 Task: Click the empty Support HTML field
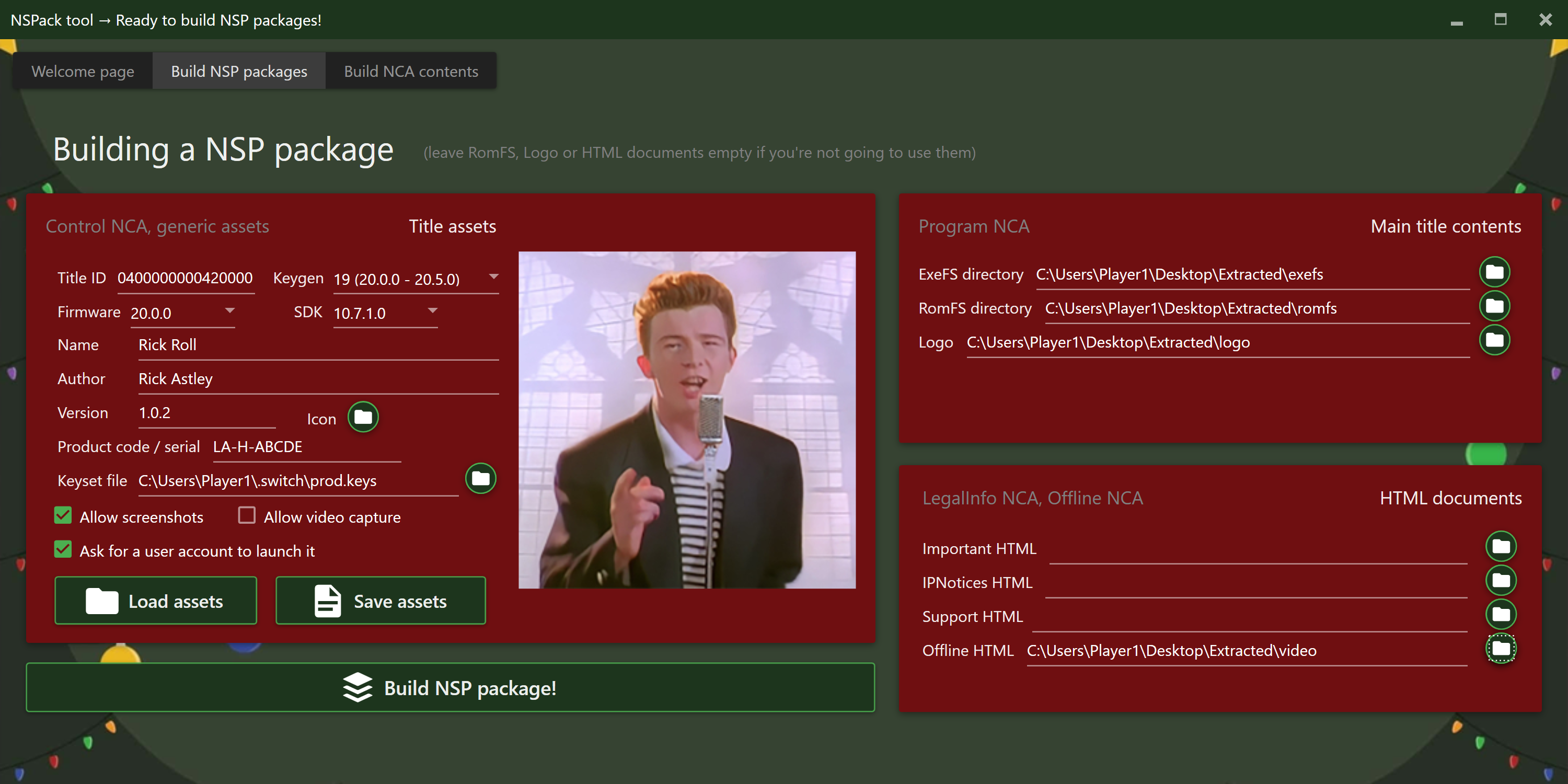pyautogui.click(x=1250, y=618)
